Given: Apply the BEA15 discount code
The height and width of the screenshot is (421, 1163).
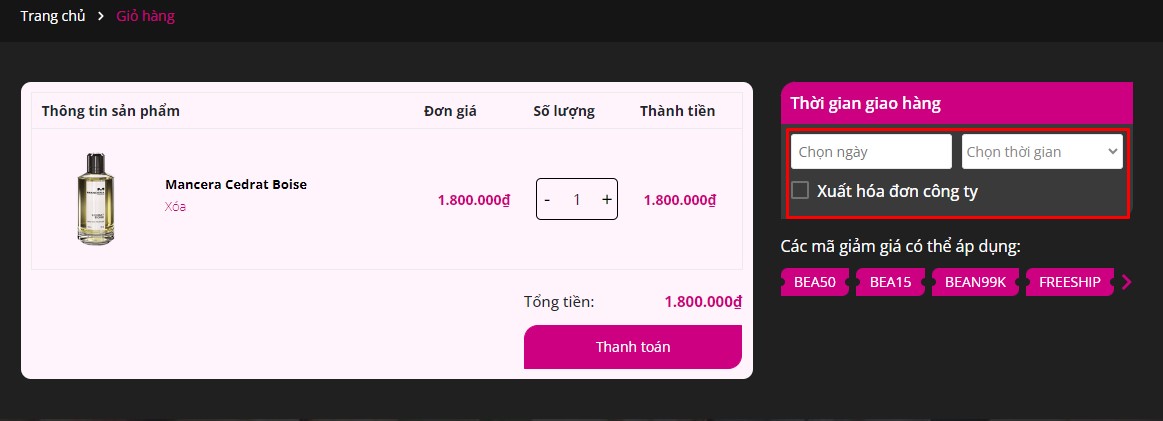Looking at the screenshot, I should pos(890,283).
